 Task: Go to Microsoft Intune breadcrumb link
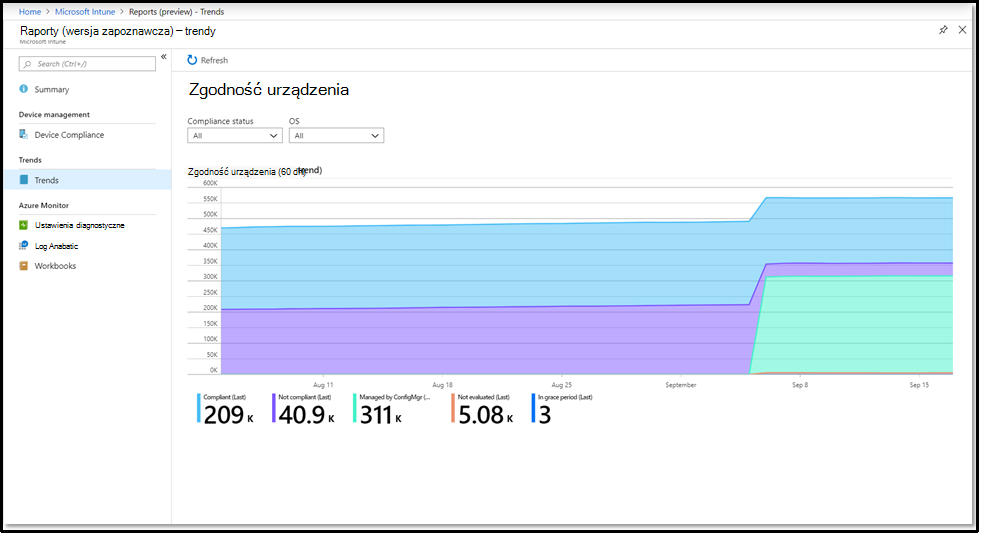[x=85, y=11]
